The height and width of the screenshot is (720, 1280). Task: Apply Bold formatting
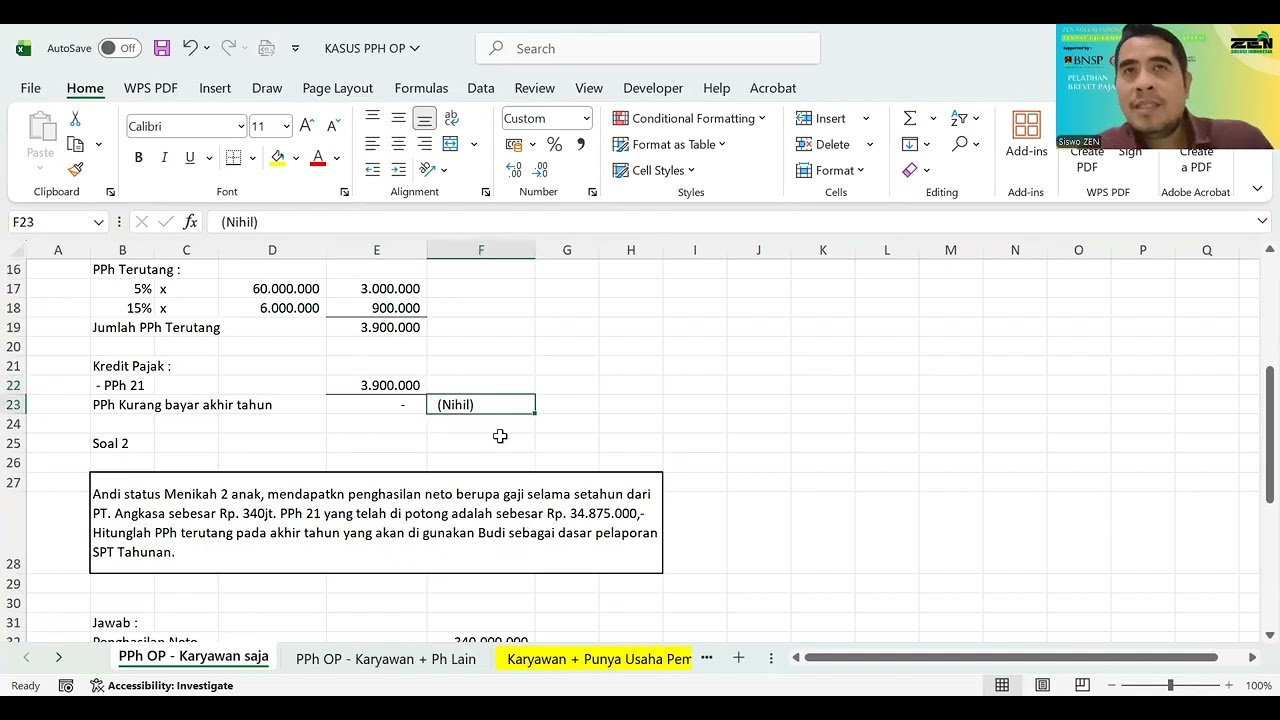(138, 158)
